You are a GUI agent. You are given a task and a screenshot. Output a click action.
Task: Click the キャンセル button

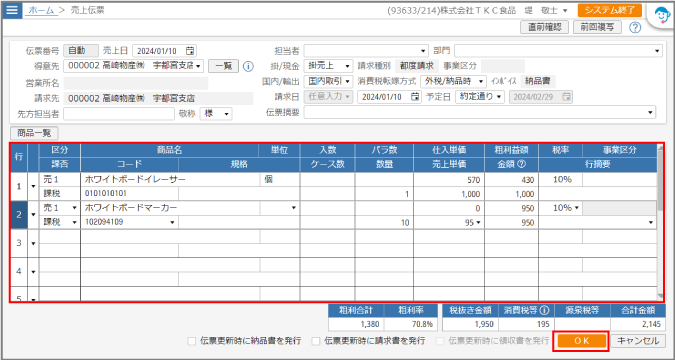coord(638,341)
